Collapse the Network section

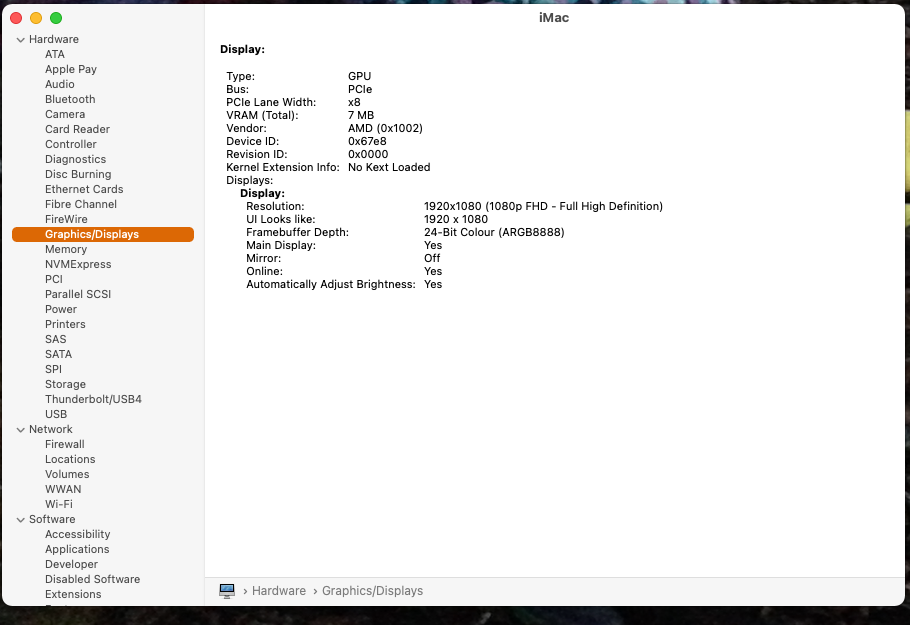(21, 429)
